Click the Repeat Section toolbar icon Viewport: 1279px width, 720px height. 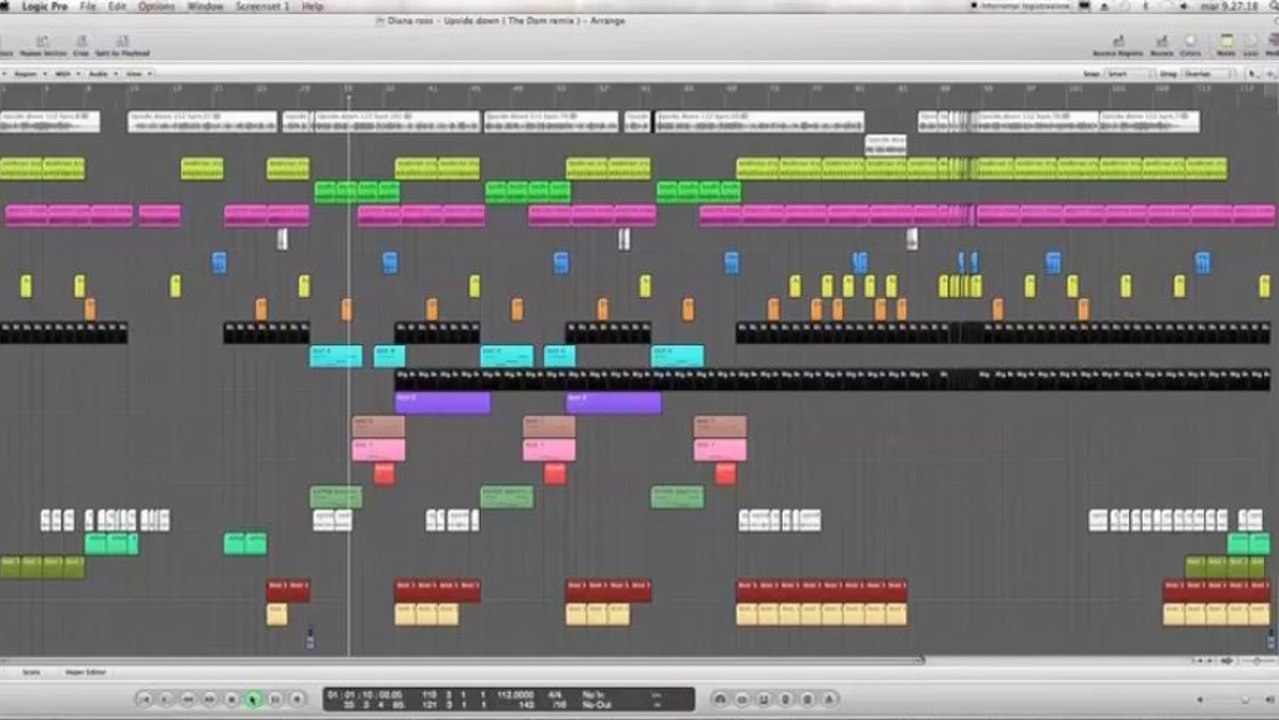(43, 43)
